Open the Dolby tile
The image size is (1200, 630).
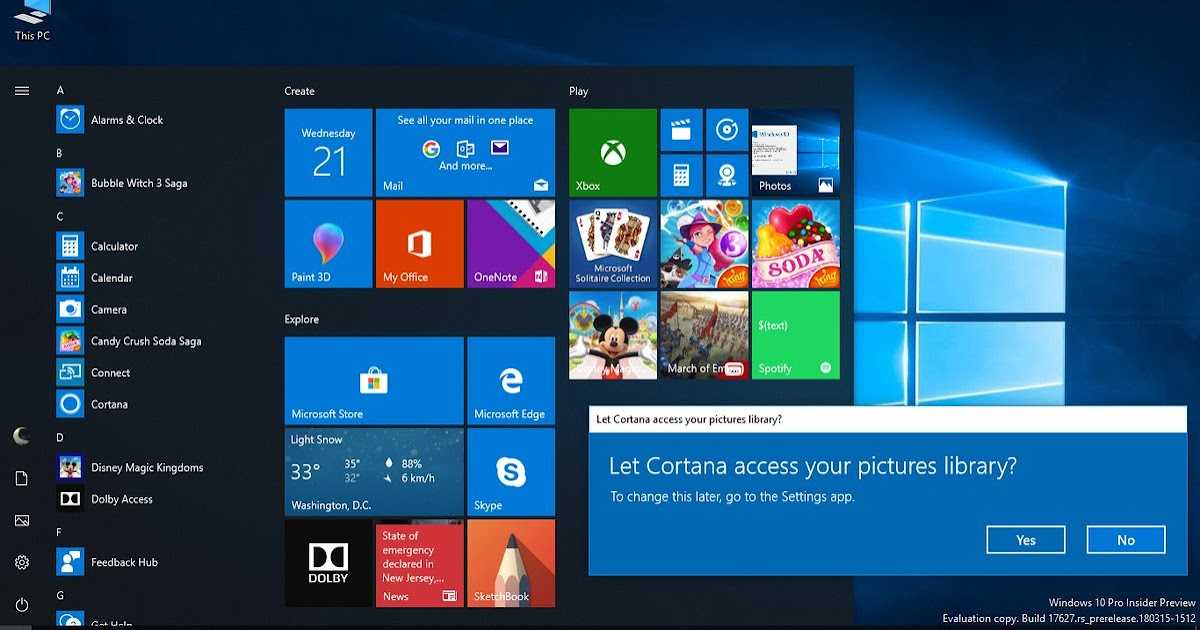tap(328, 563)
